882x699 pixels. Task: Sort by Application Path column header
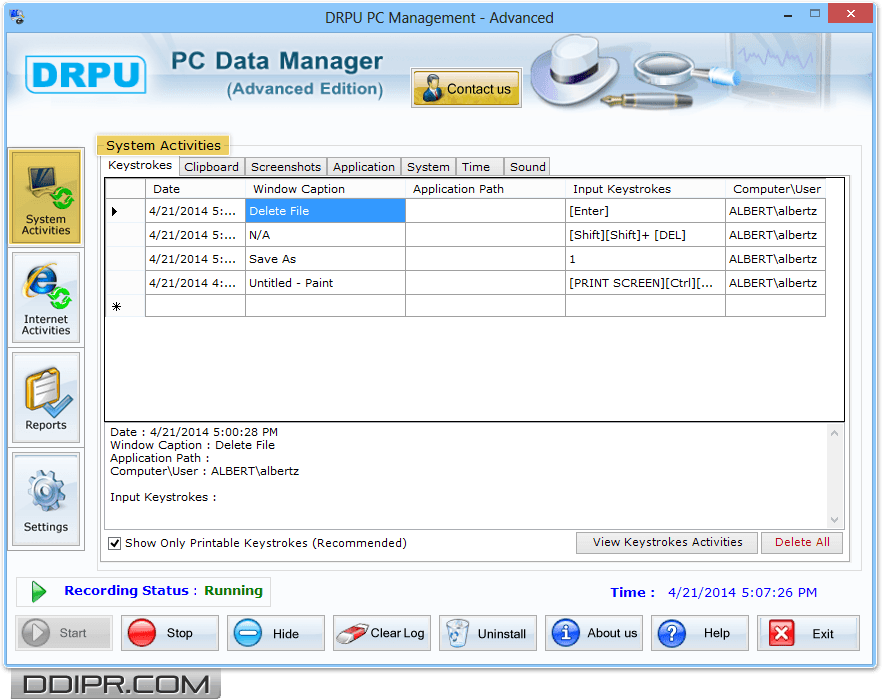tap(485, 189)
